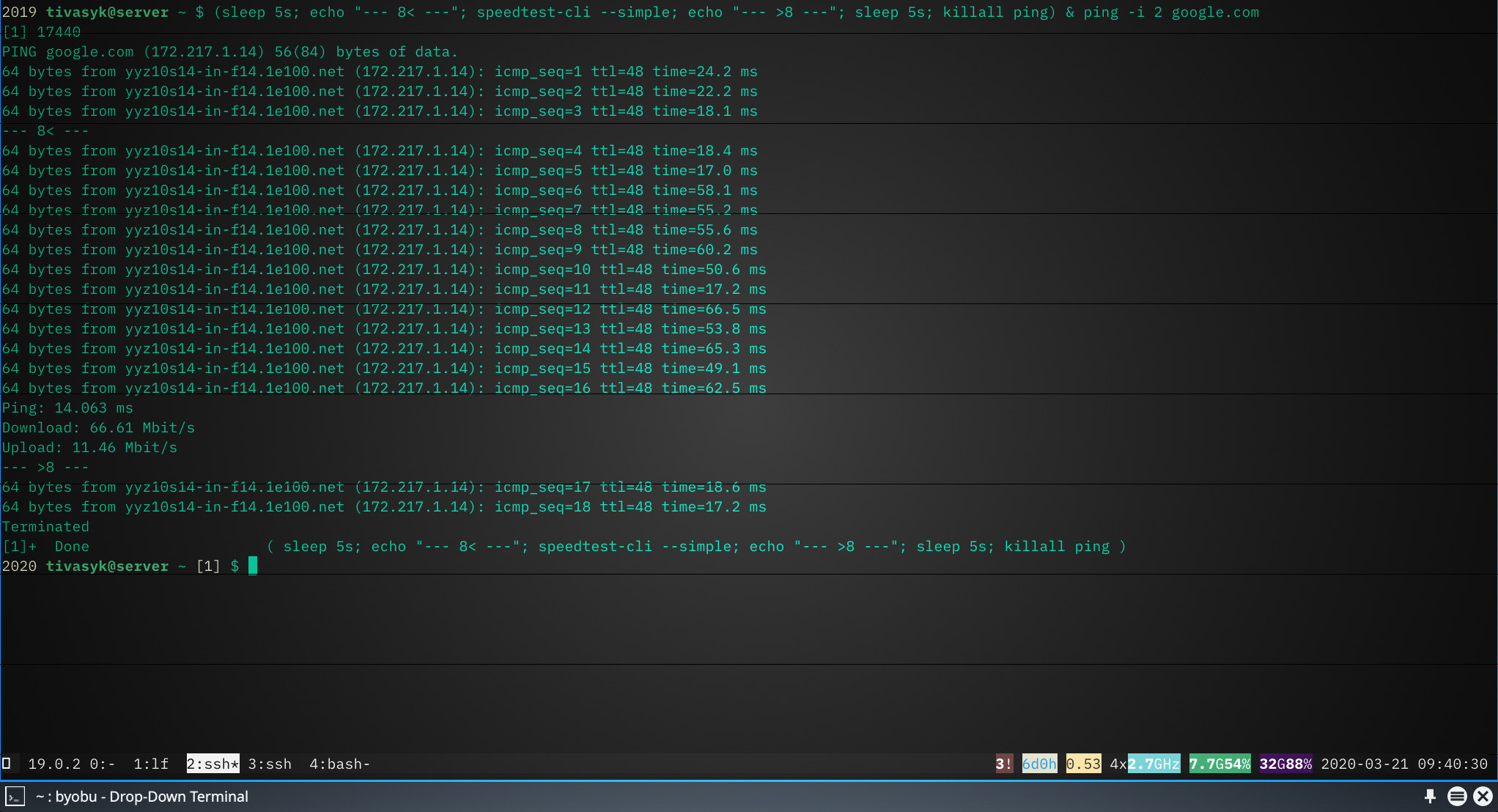Viewport: 1498px width, 812px height.
Task: Click the title '~ : byobu - Drop-Down Terminal'
Action: tap(142, 796)
